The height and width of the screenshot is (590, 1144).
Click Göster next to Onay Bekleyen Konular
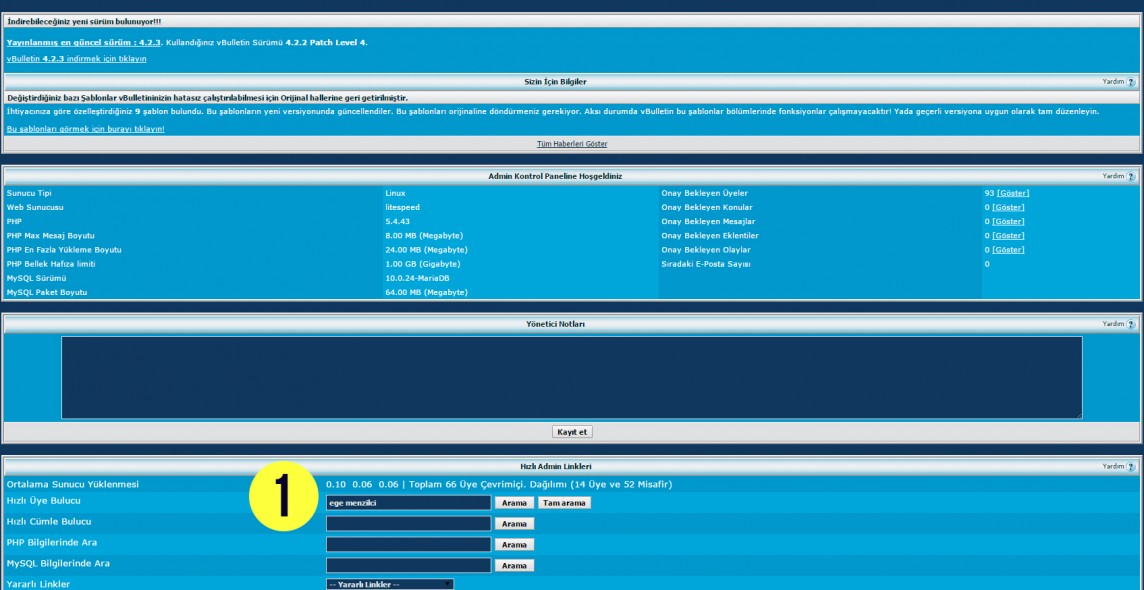(1008, 207)
